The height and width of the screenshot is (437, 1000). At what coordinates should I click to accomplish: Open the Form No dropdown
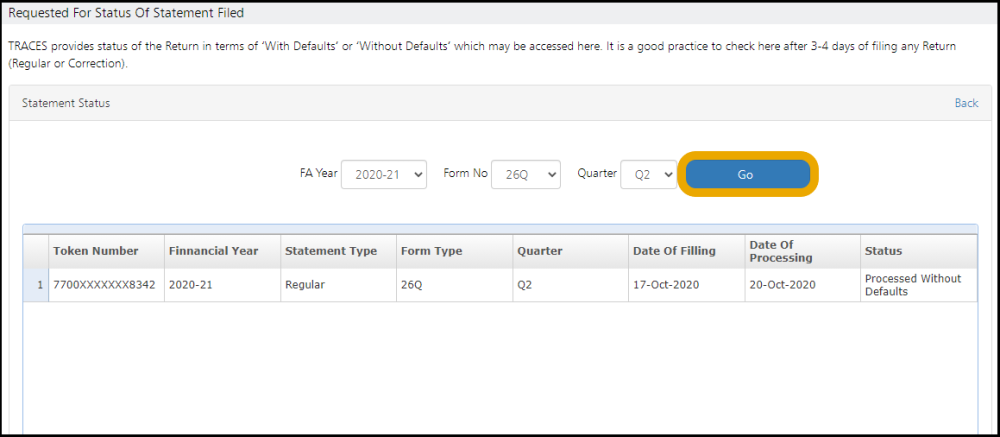[526, 174]
